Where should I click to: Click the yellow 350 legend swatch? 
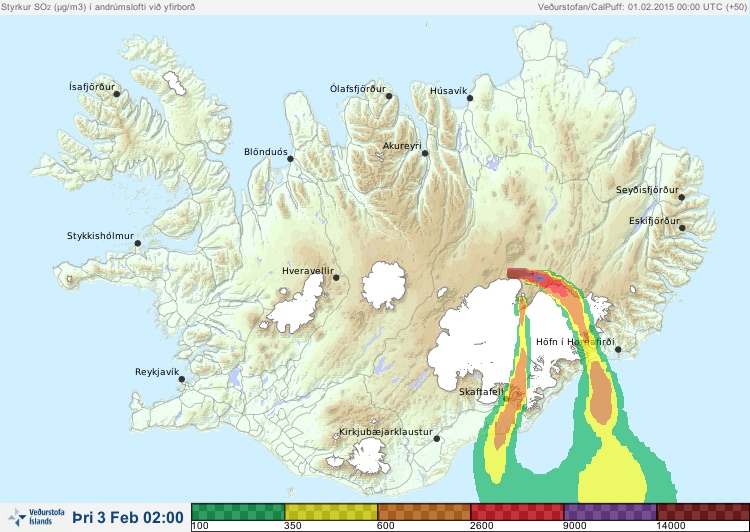(x=331, y=511)
